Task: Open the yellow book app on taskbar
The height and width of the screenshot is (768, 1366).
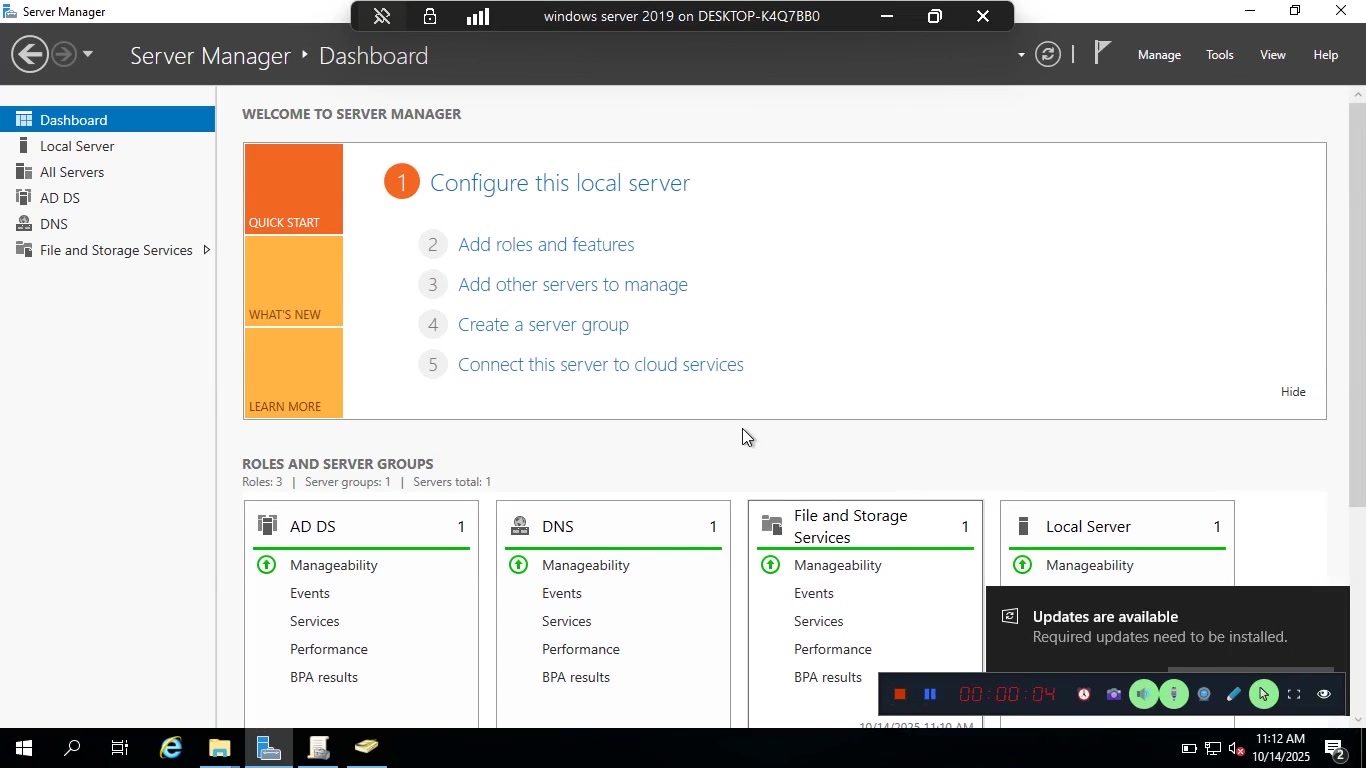Action: pos(367,748)
